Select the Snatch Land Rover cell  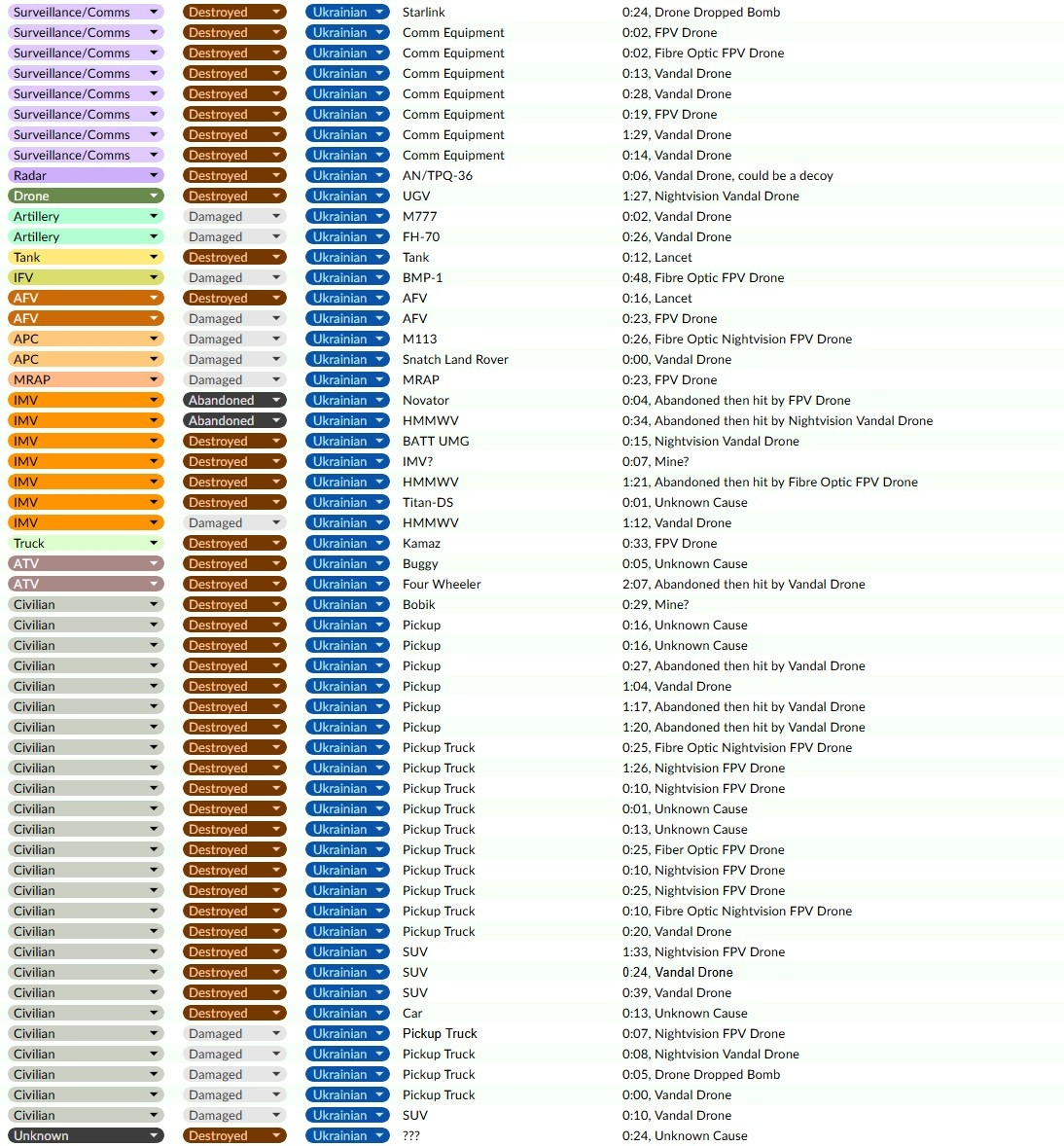point(455,360)
